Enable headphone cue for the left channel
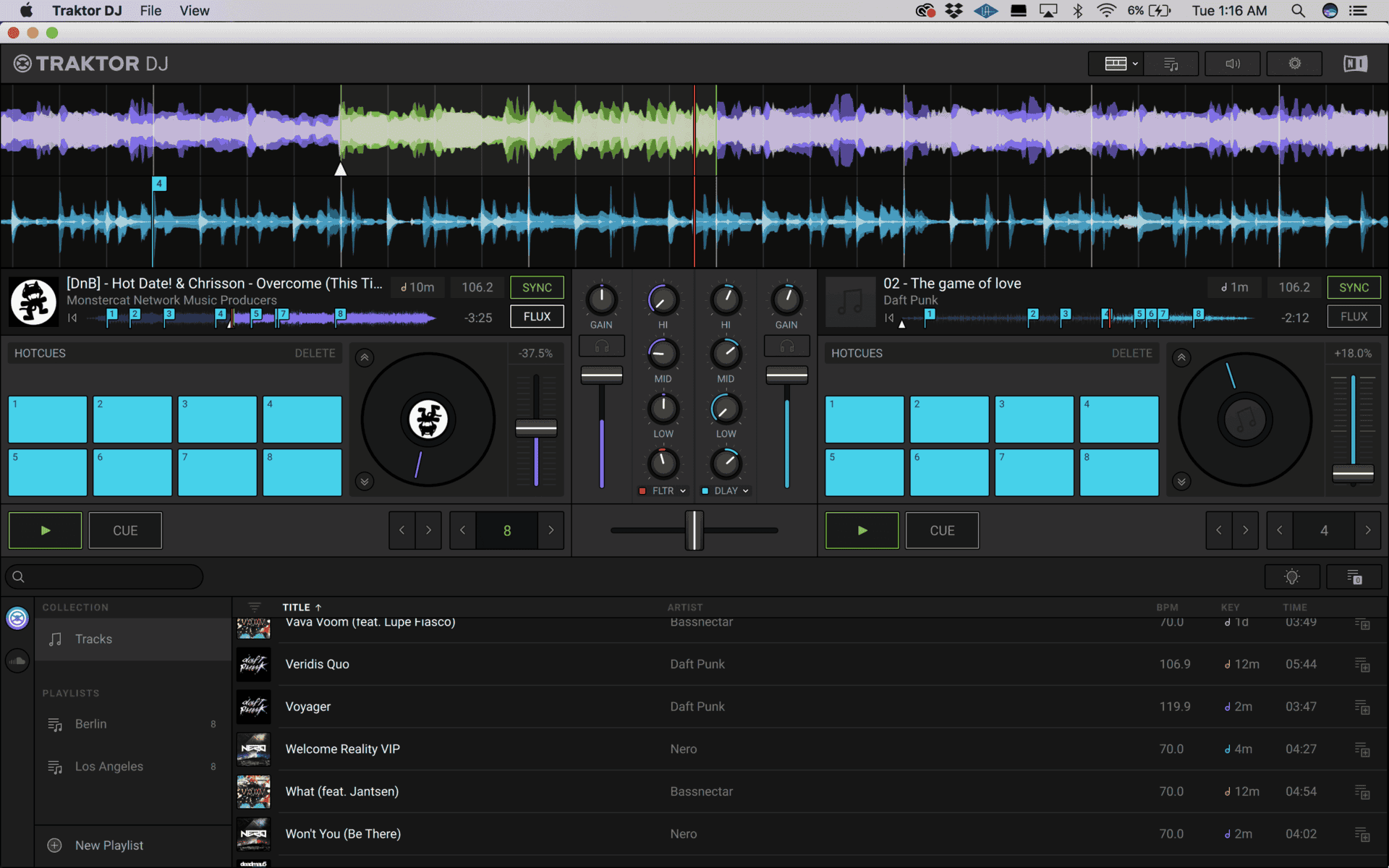 click(601, 346)
